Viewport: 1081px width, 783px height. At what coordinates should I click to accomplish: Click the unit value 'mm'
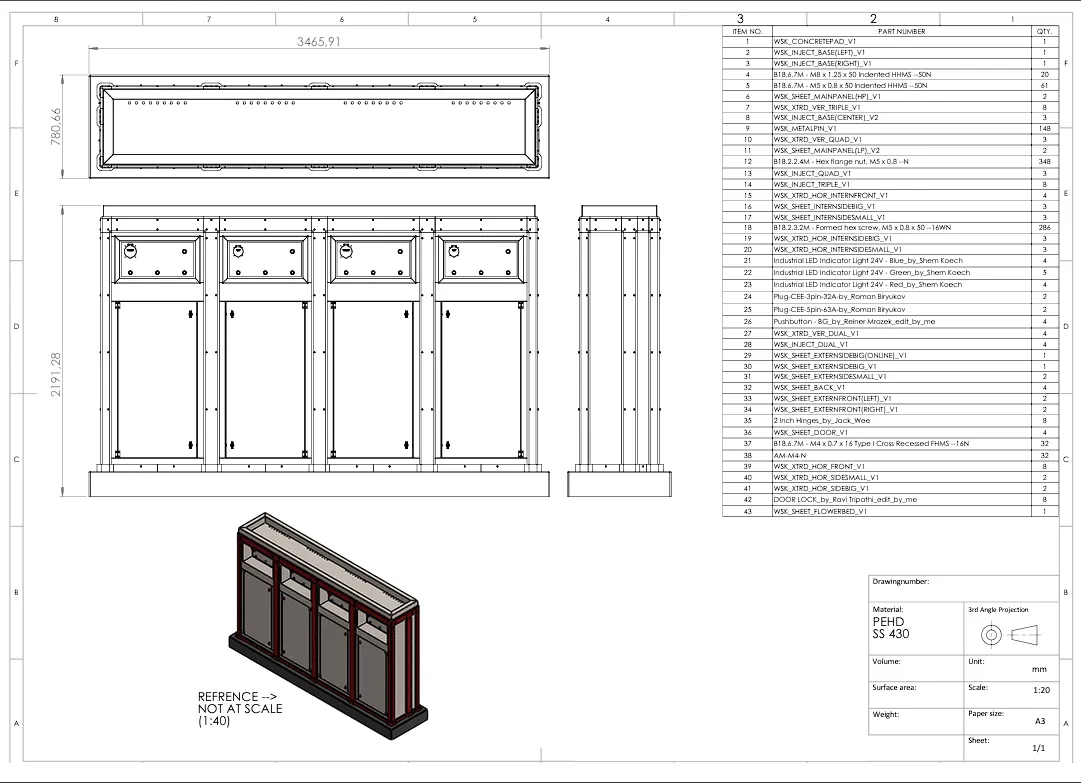pyautogui.click(x=1039, y=669)
